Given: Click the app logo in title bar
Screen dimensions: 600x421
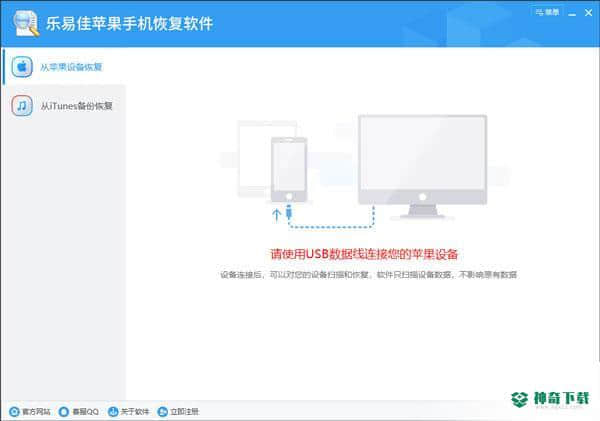Looking at the screenshot, I should pos(26,23).
